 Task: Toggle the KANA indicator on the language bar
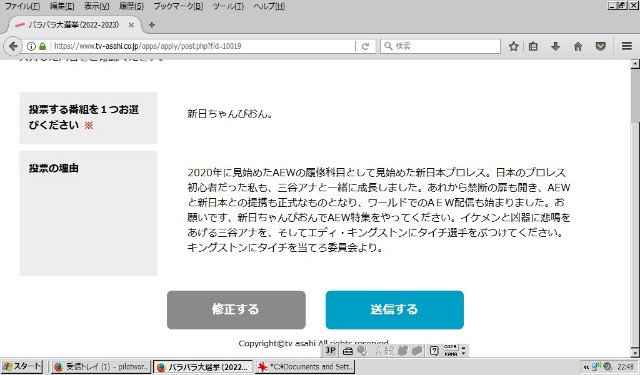coord(450,354)
